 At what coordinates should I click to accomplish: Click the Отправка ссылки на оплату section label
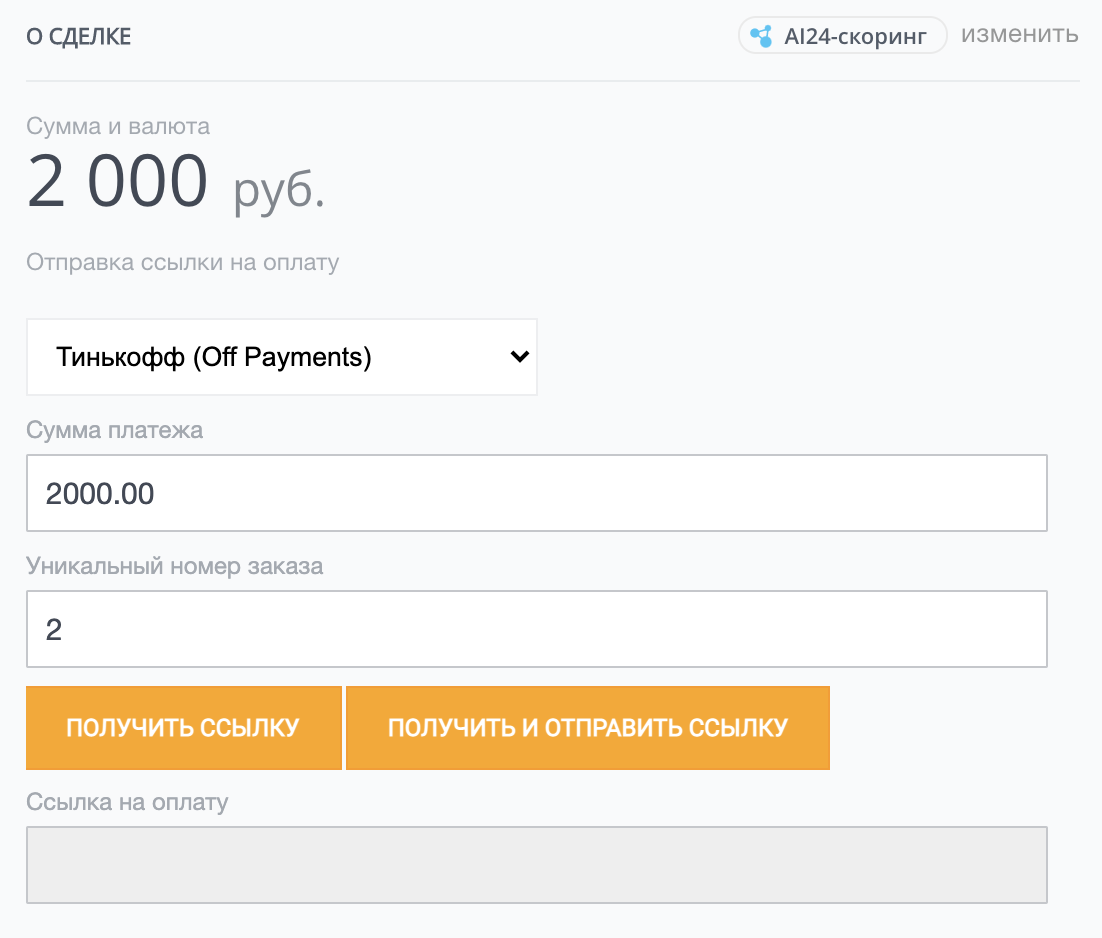pos(183,262)
